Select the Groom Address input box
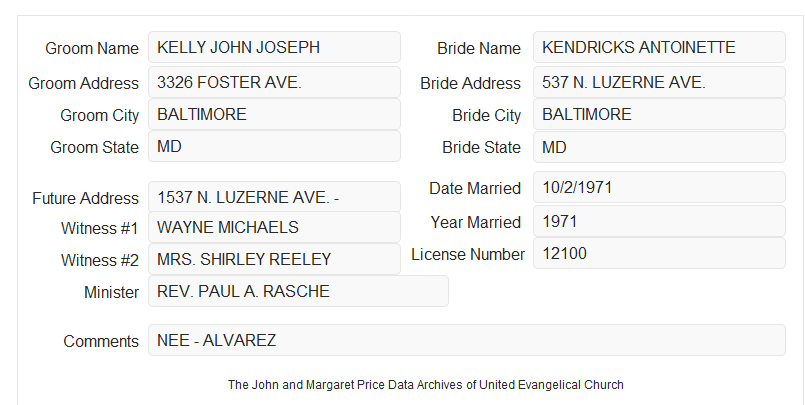 (274, 82)
